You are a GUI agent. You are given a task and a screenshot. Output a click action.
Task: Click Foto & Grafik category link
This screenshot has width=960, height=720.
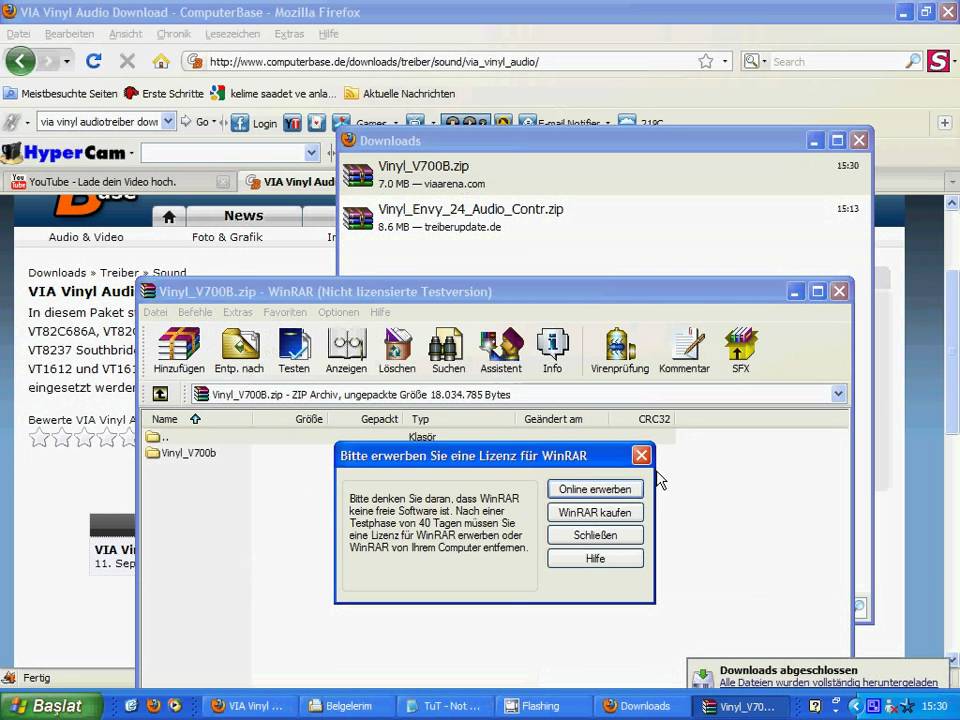tap(227, 237)
